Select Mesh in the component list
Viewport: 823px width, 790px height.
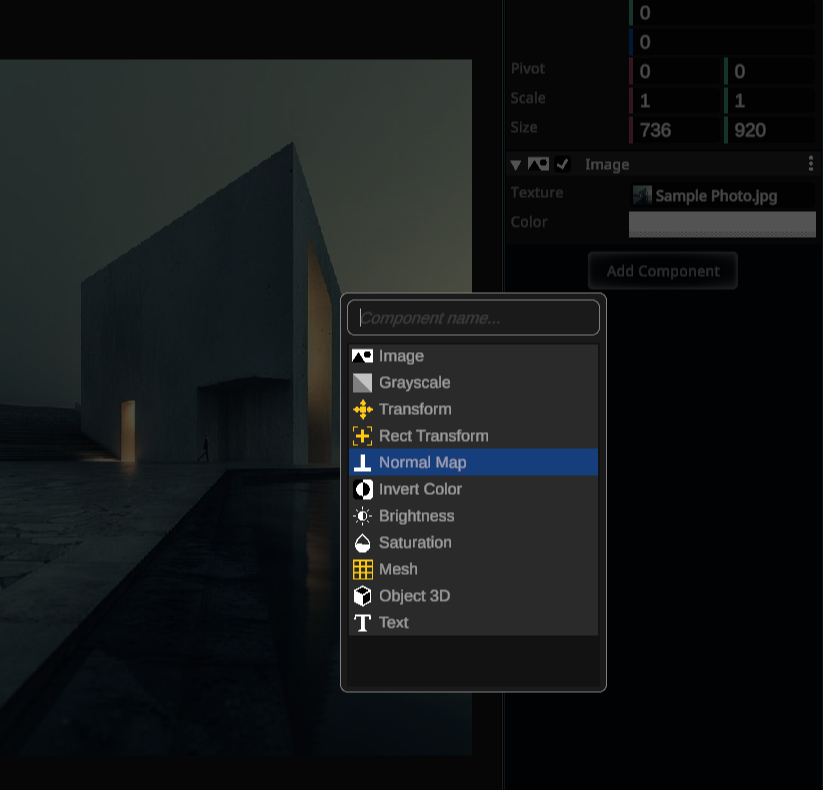(x=473, y=570)
